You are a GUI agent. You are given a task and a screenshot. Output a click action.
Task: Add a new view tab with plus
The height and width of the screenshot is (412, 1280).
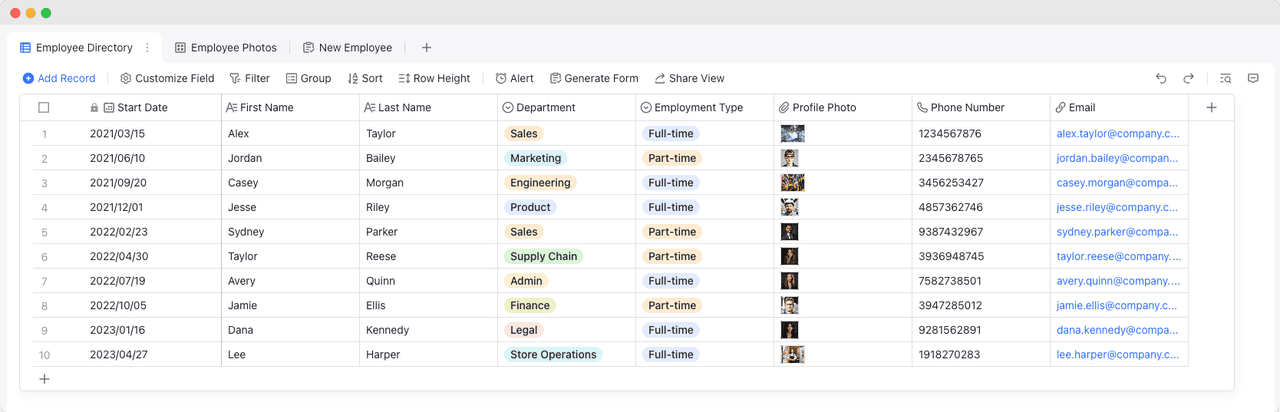click(426, 47)
